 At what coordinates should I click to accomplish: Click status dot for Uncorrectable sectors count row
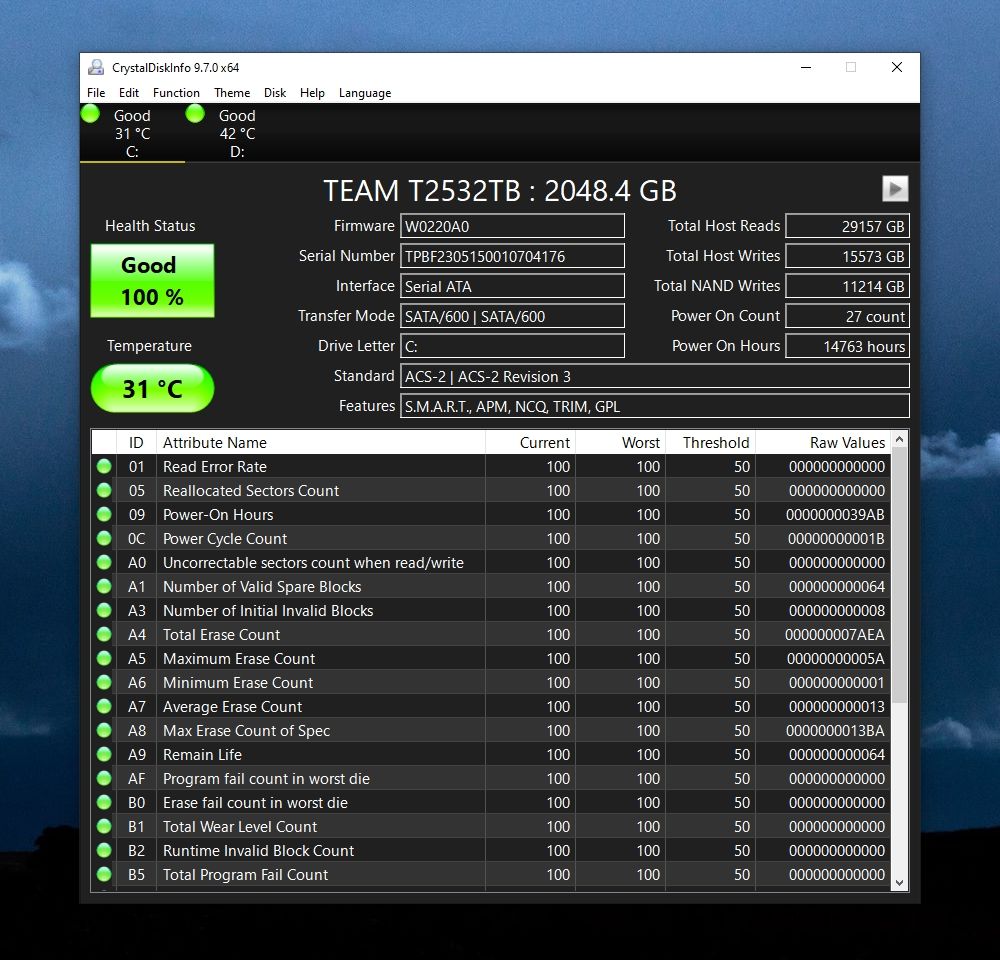click(104, 563)
